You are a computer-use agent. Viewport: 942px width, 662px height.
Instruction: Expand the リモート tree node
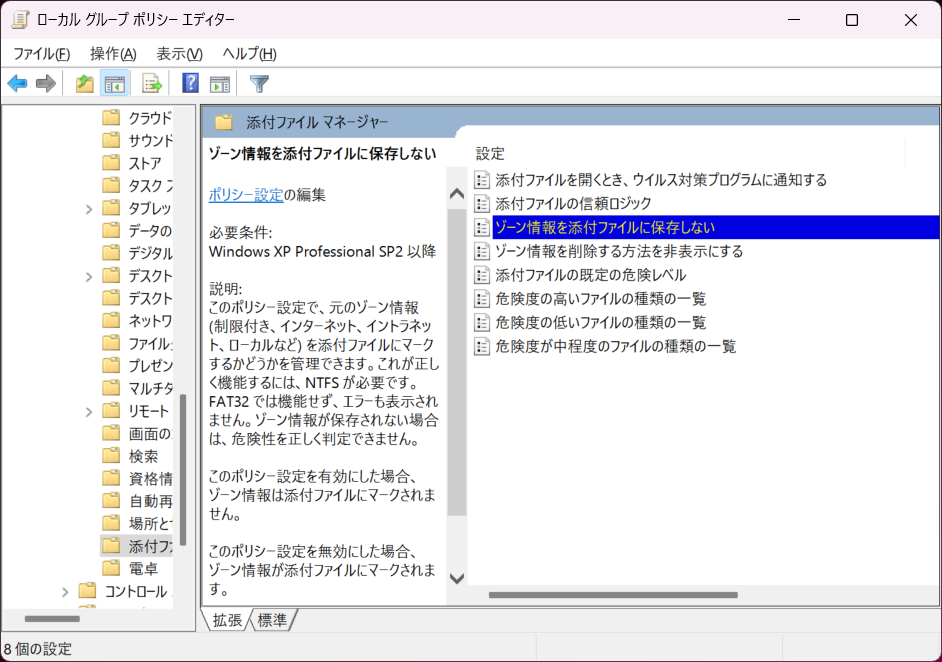click(x=89, y=412)
